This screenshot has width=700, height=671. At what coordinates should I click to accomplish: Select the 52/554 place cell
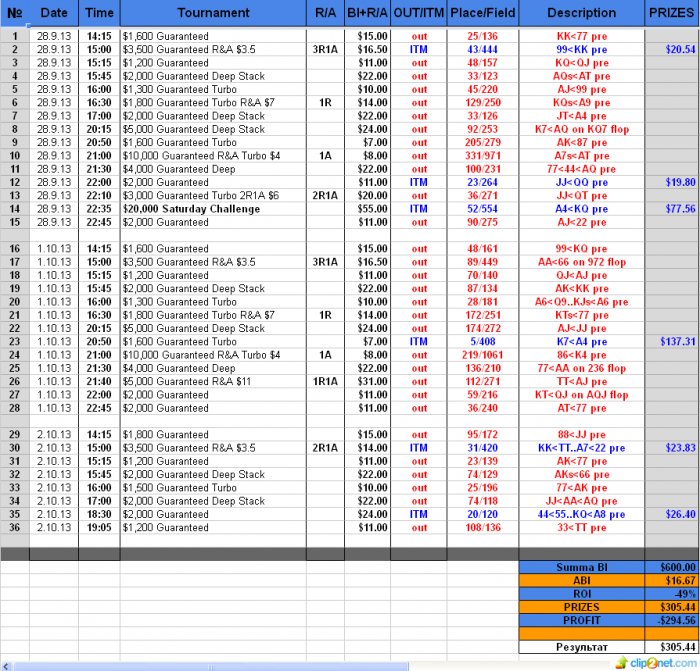pos(483,209)
